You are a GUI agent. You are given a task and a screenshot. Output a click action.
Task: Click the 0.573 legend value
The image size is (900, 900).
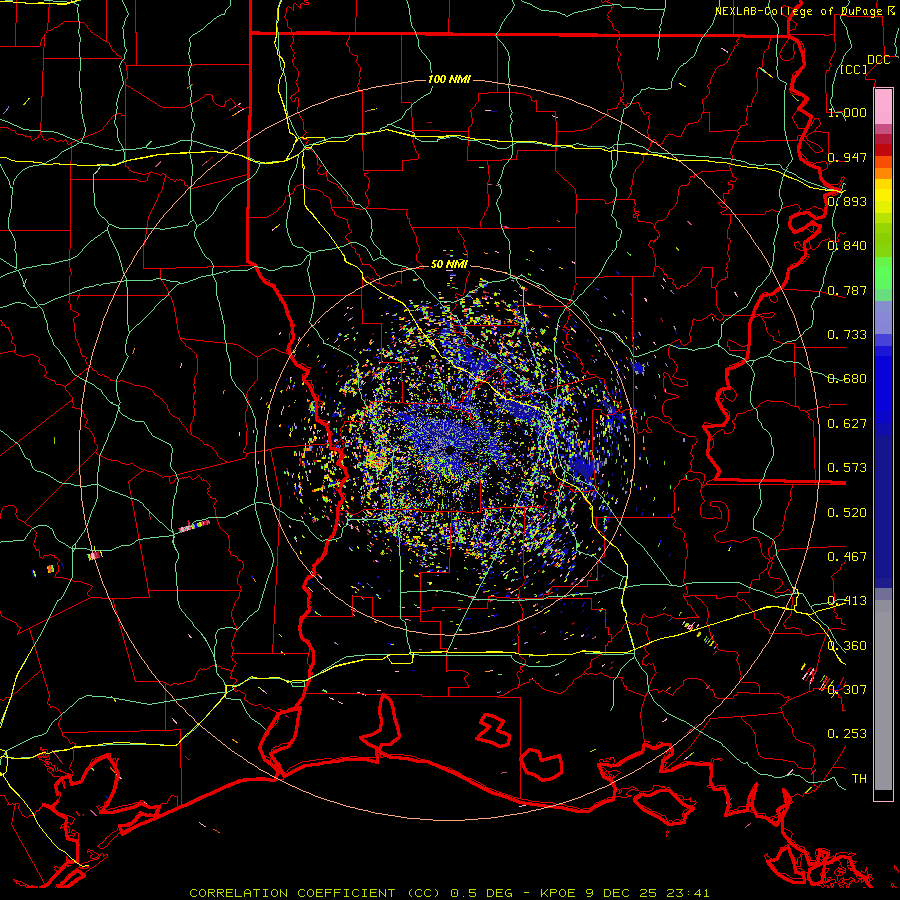847,468
